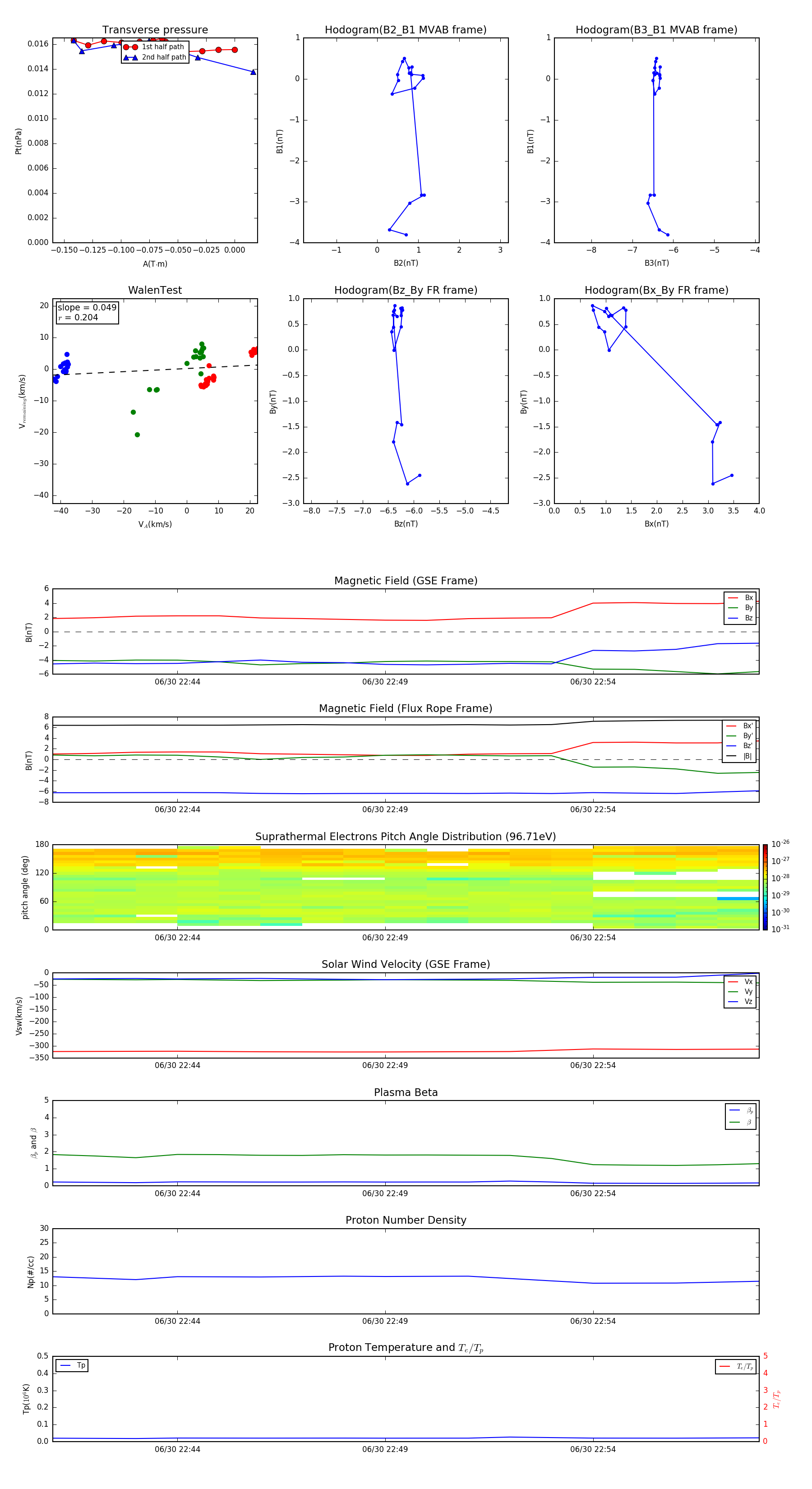Click the 'Te/Tp' legend entry
This screenshot has width=812, height=1489.
click(x=736, y=1367)
